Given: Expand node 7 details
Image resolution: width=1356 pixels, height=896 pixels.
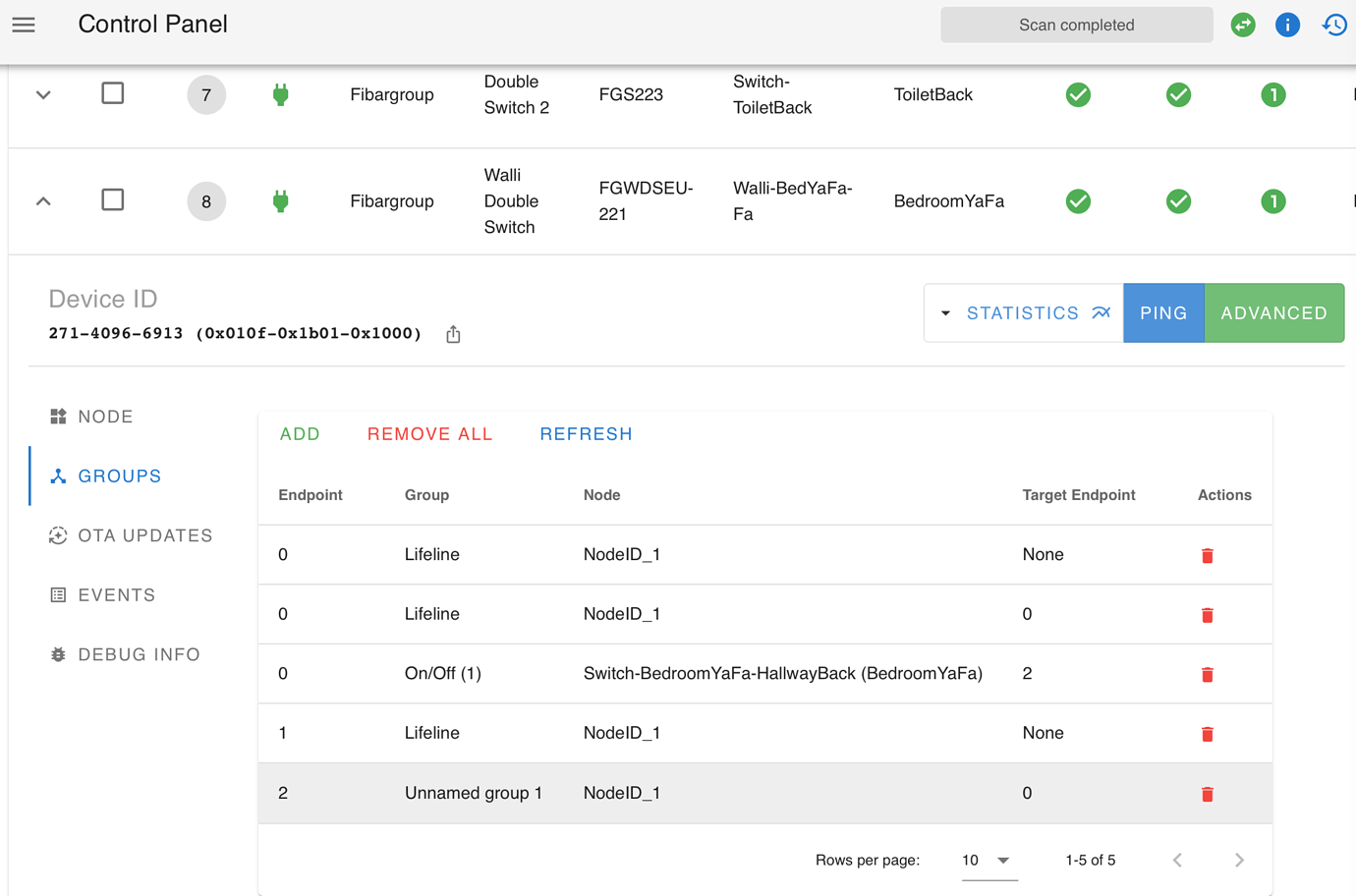Looking at the screenshot, I should (41, 94).
